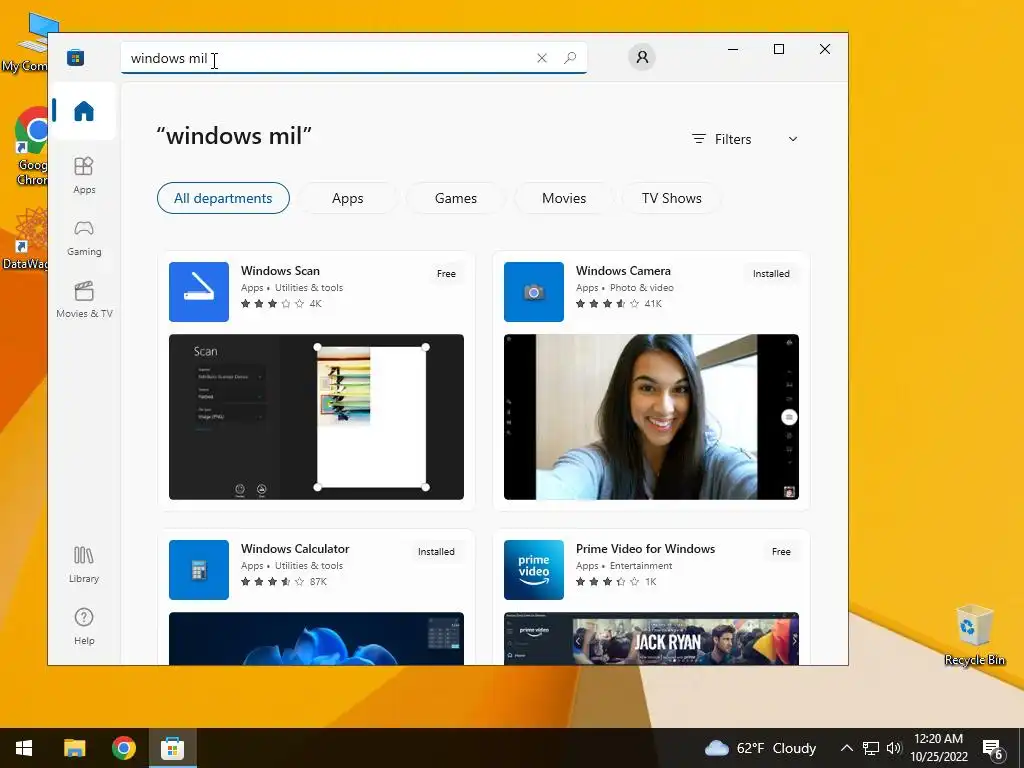Screen dimensions: 1024x768
Task: Select the Apps department tab
Action: click(347, 198)
